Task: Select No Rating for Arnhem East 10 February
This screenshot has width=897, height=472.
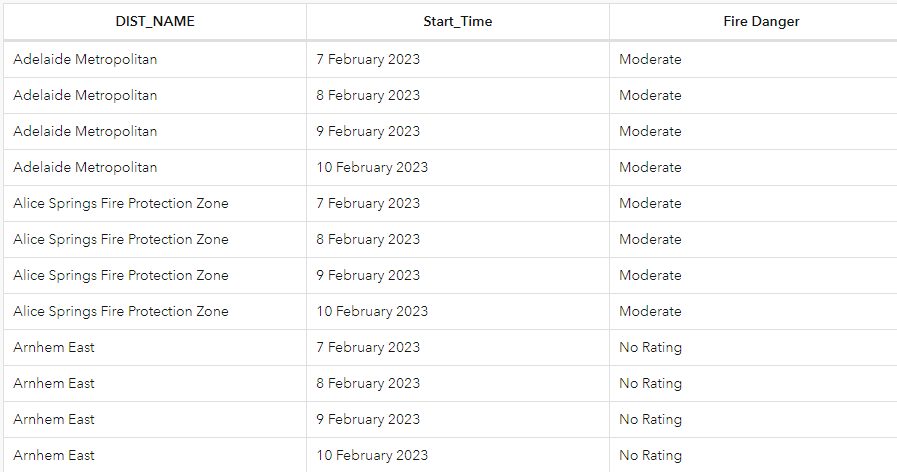Action: click(x=650, y=455)
